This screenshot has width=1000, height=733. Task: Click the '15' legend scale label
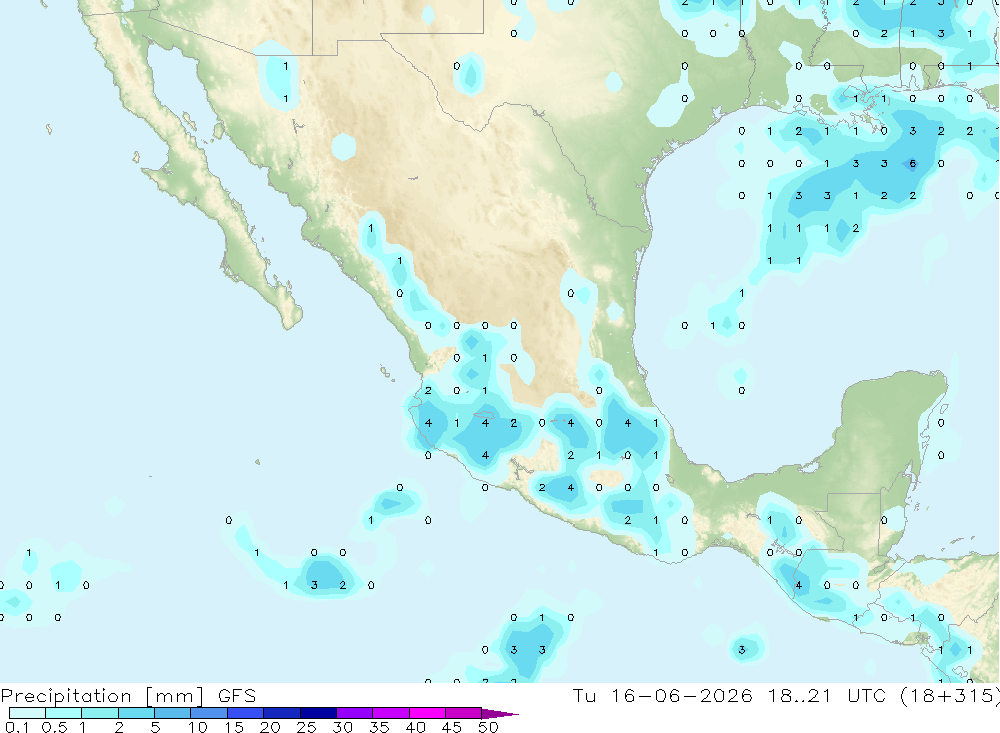tap(233, 727)
